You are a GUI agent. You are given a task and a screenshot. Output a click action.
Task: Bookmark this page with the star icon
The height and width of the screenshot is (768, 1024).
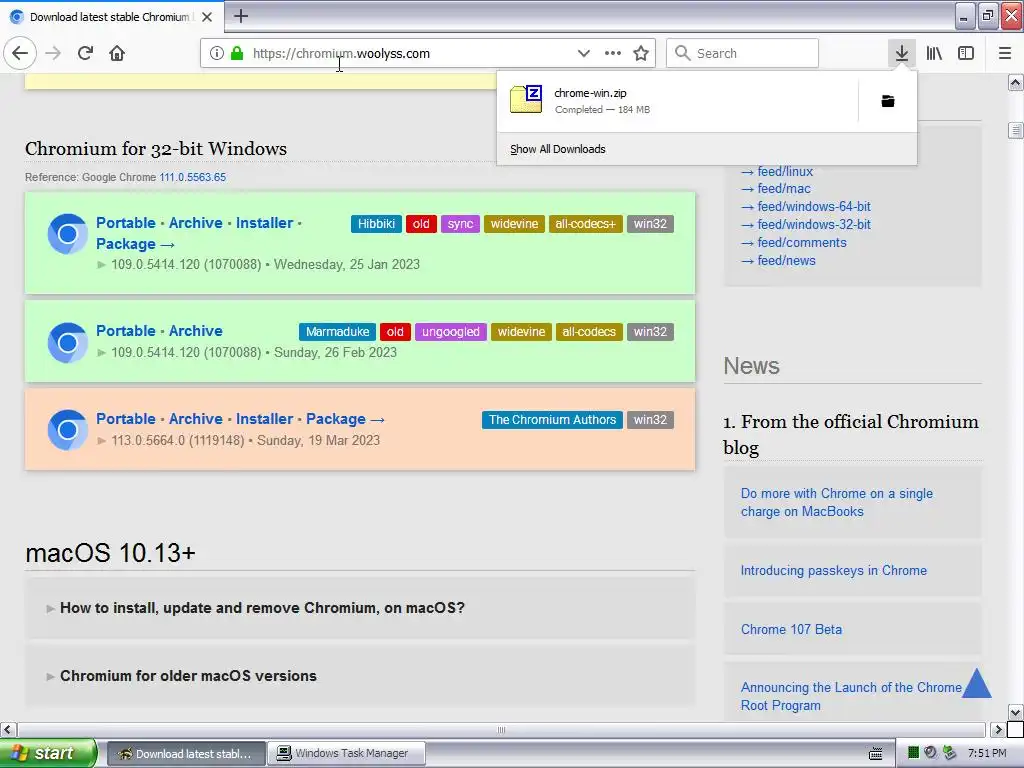(641, 53)
